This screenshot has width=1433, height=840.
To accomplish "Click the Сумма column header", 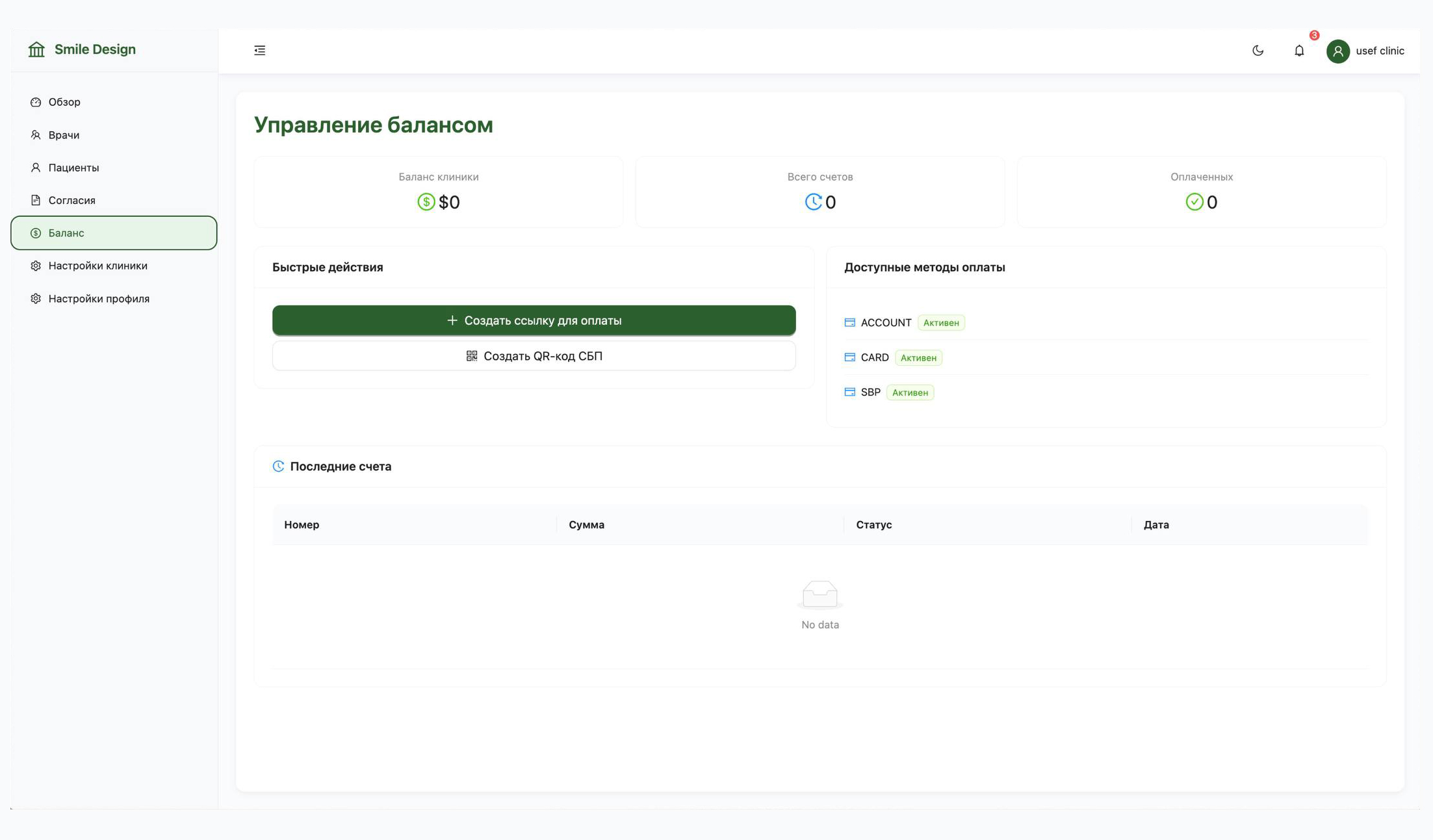I will point(586,524).
